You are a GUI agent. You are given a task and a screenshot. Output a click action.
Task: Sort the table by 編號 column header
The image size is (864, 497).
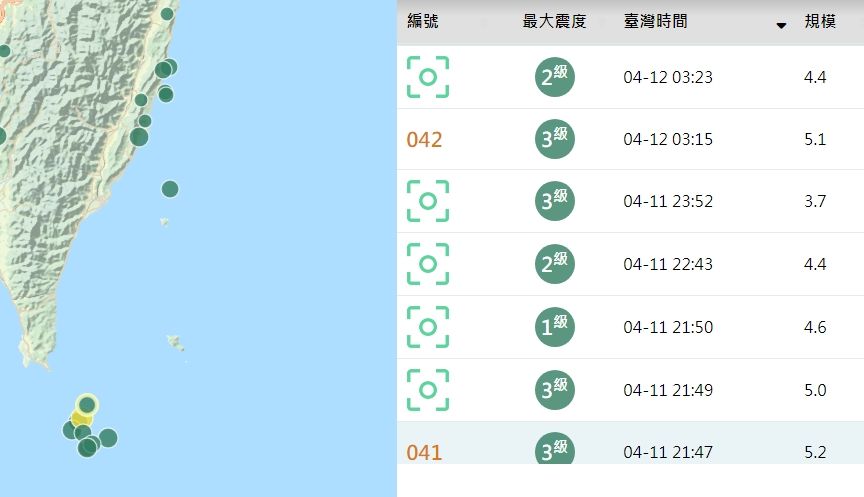[x=423, y=21]
